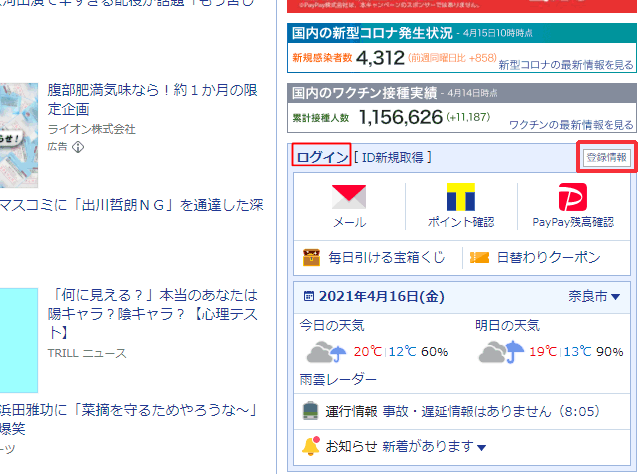Click the T-Point check icon
Image resolution: width=640 pixels, height=474 pixels.
tap(461, 197)
